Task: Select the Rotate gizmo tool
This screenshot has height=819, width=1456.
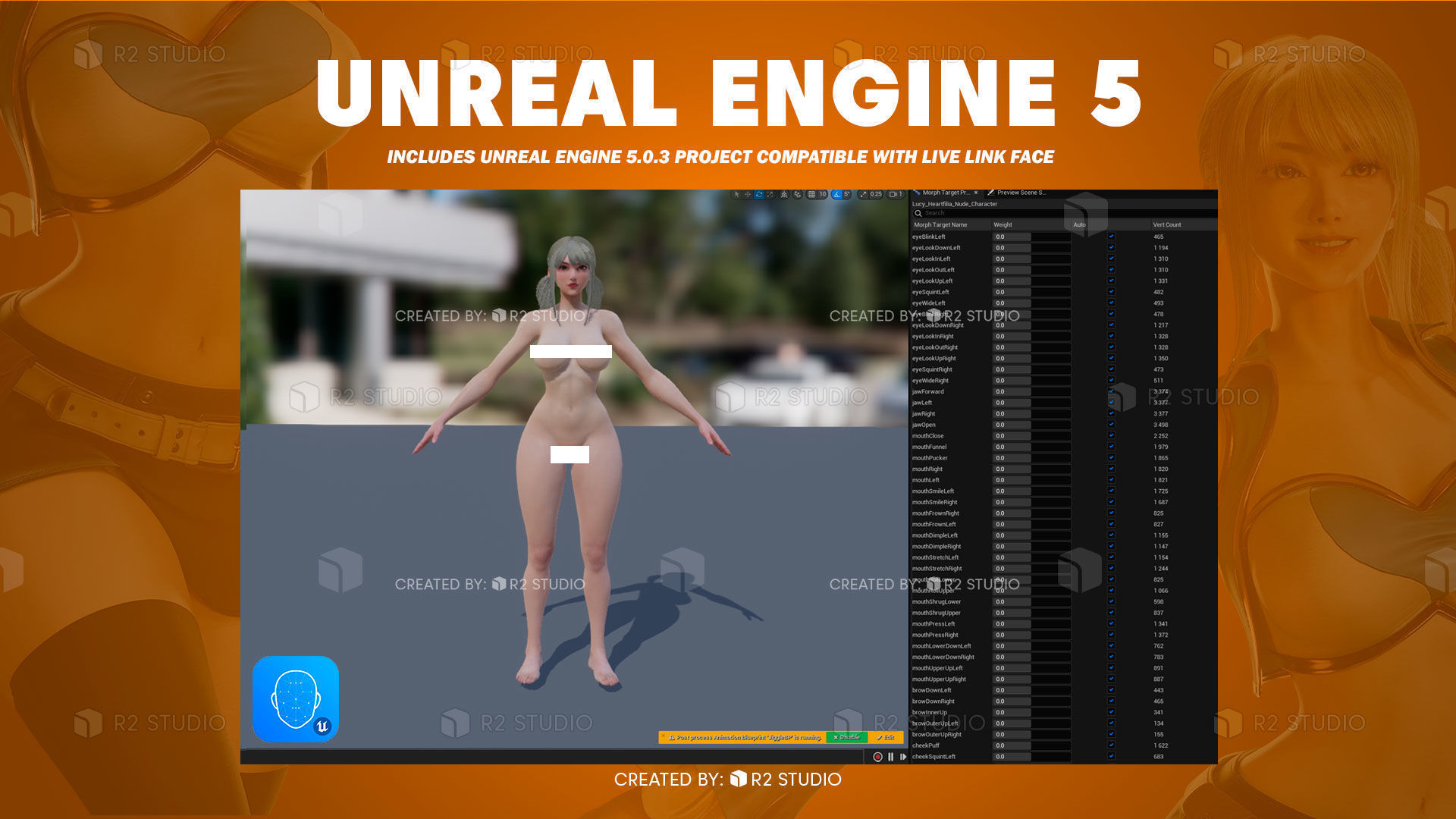Action: (x=759, y=194)
